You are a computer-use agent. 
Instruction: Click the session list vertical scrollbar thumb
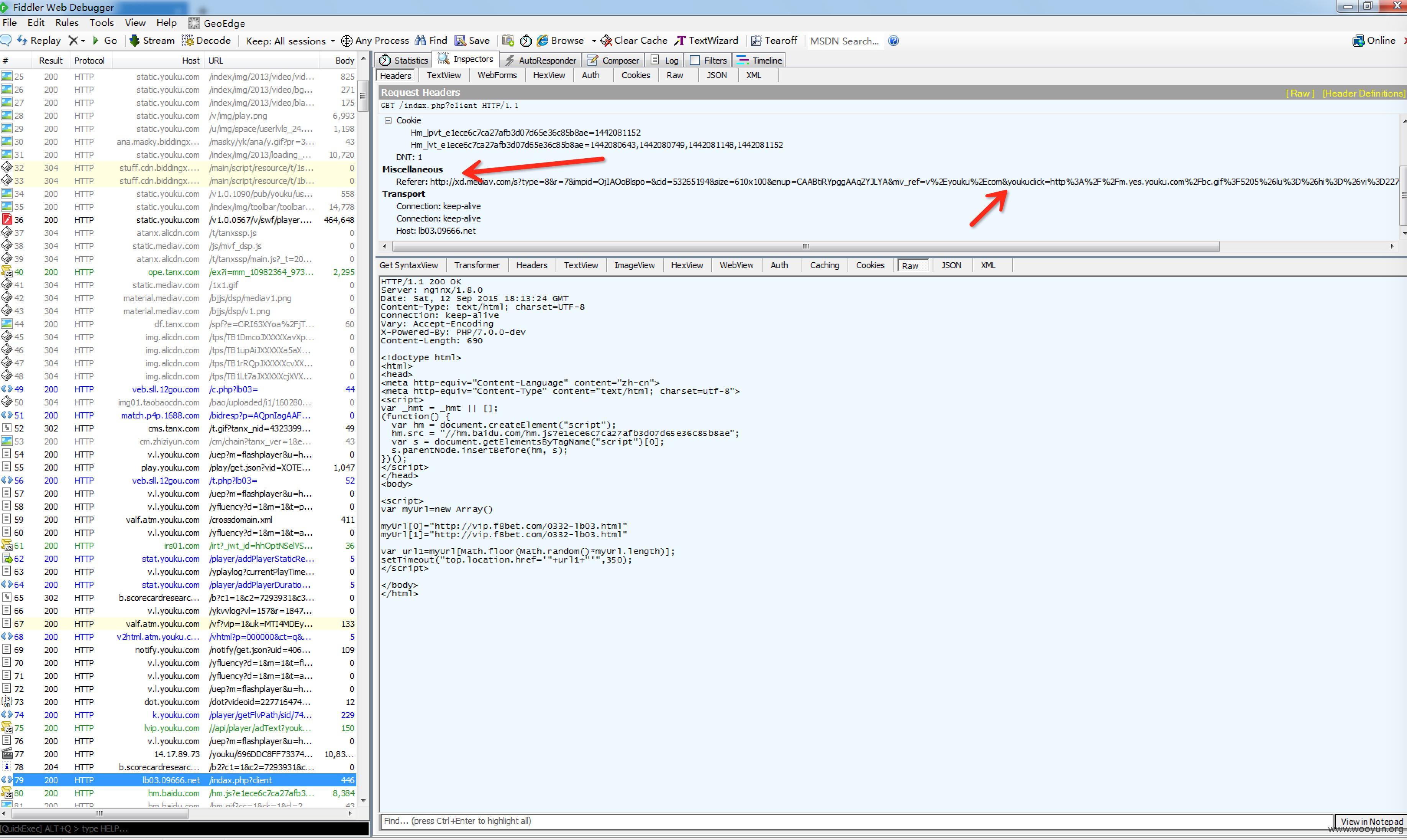click(363, 95)
